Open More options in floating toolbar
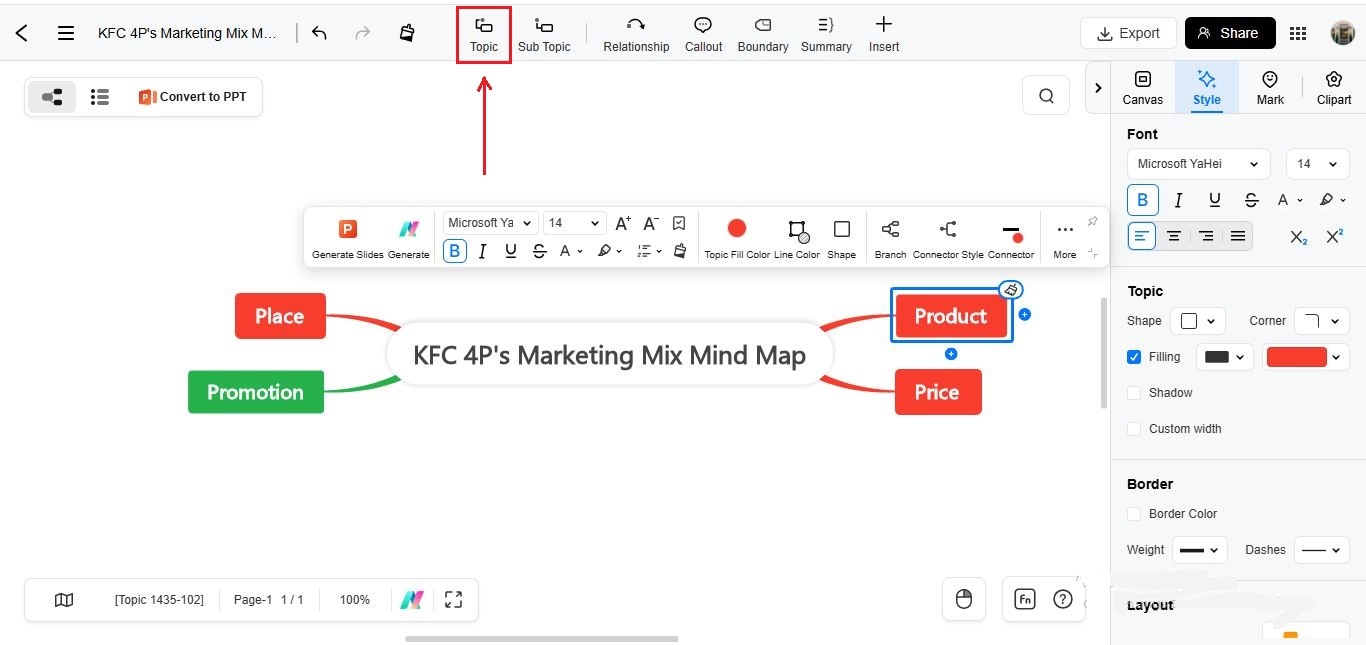Viewport: 1366px width, 645px height. [x=1065, y=238]
